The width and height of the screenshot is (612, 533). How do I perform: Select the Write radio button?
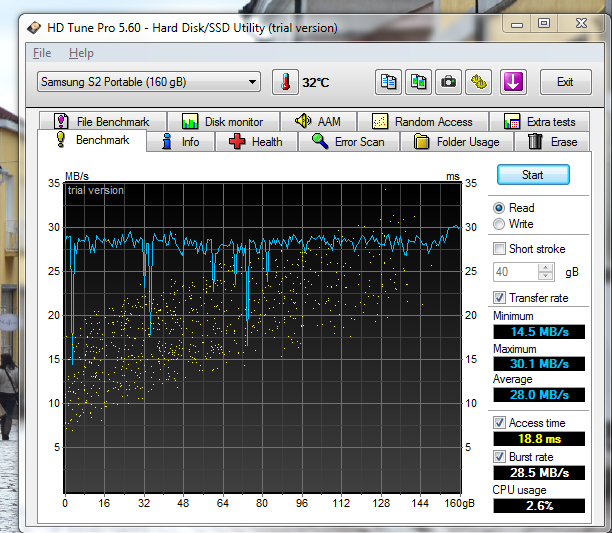[x=499, y=224]
